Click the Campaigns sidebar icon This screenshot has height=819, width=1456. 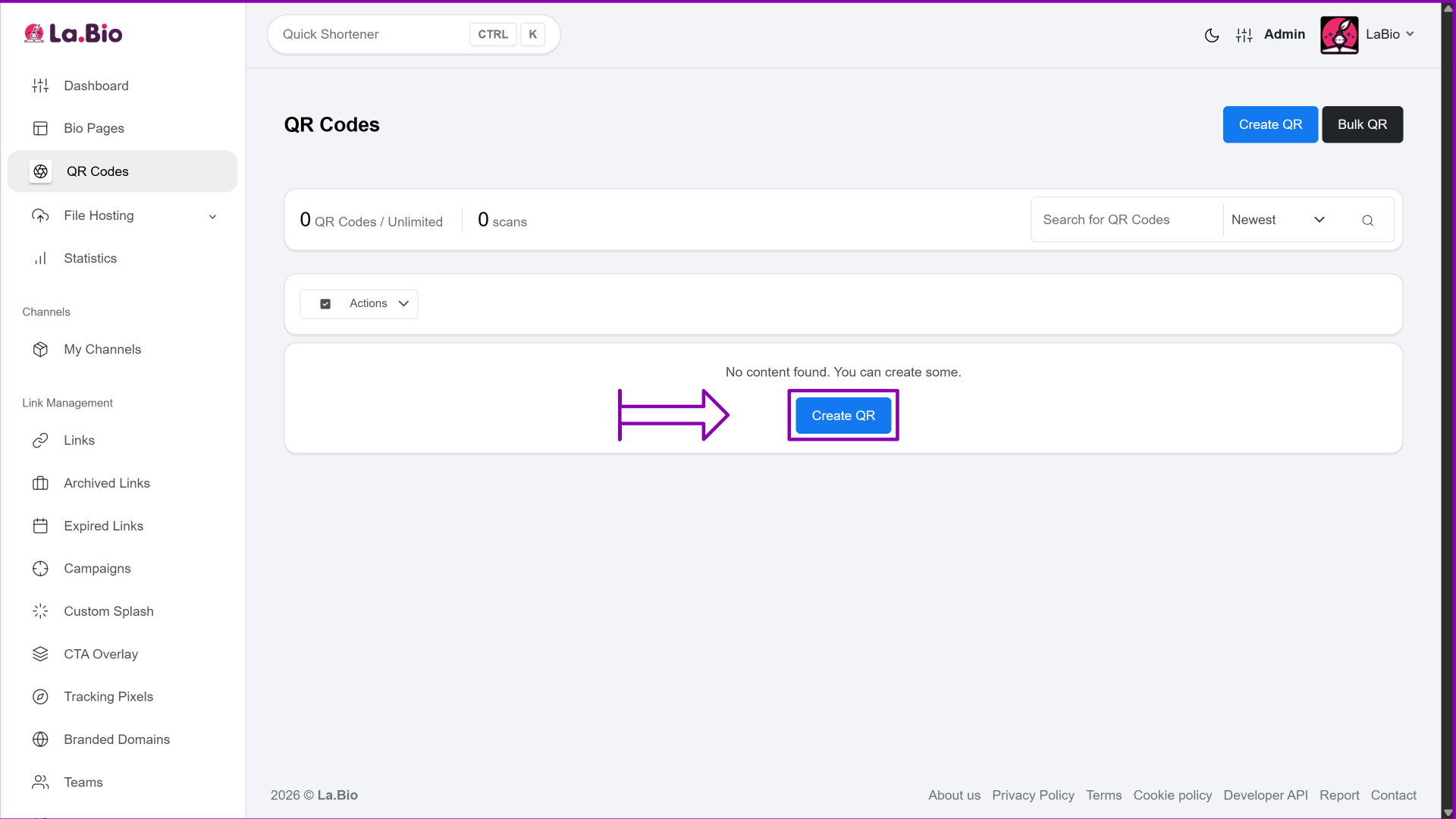(x=40, y=569)
